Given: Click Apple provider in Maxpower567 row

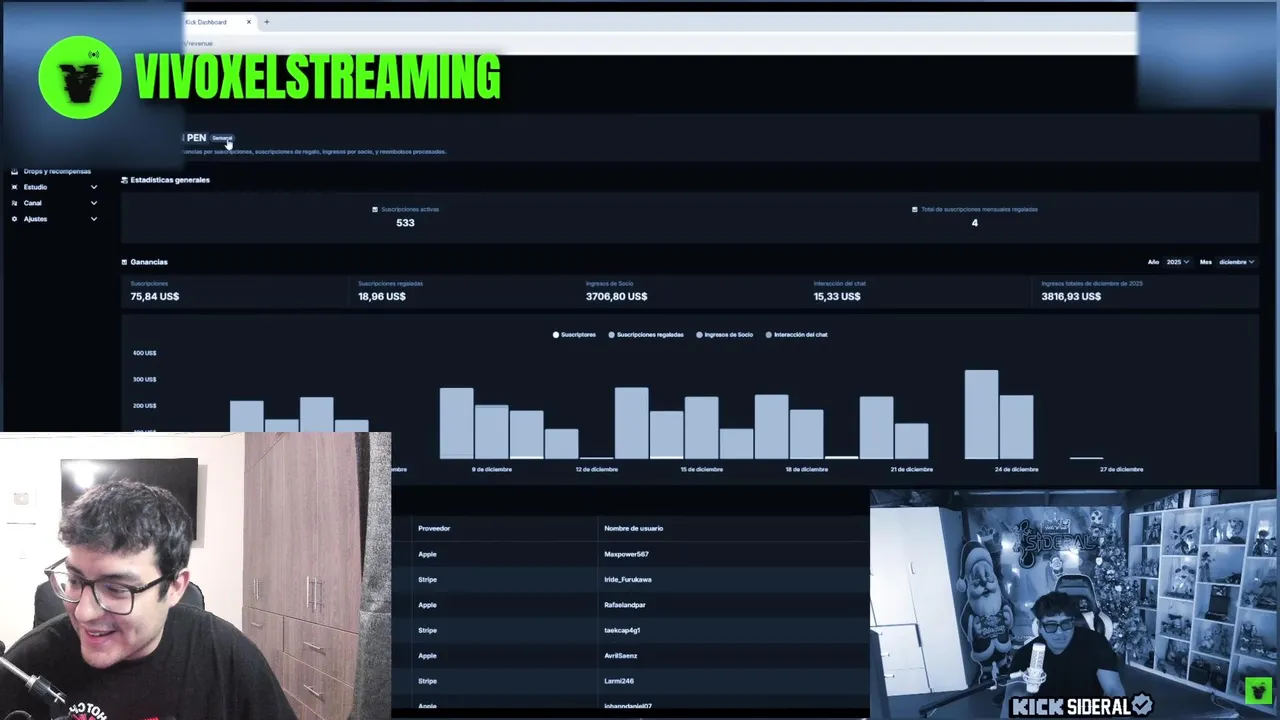Looking at the screenshot, I should tap(427, 554).
